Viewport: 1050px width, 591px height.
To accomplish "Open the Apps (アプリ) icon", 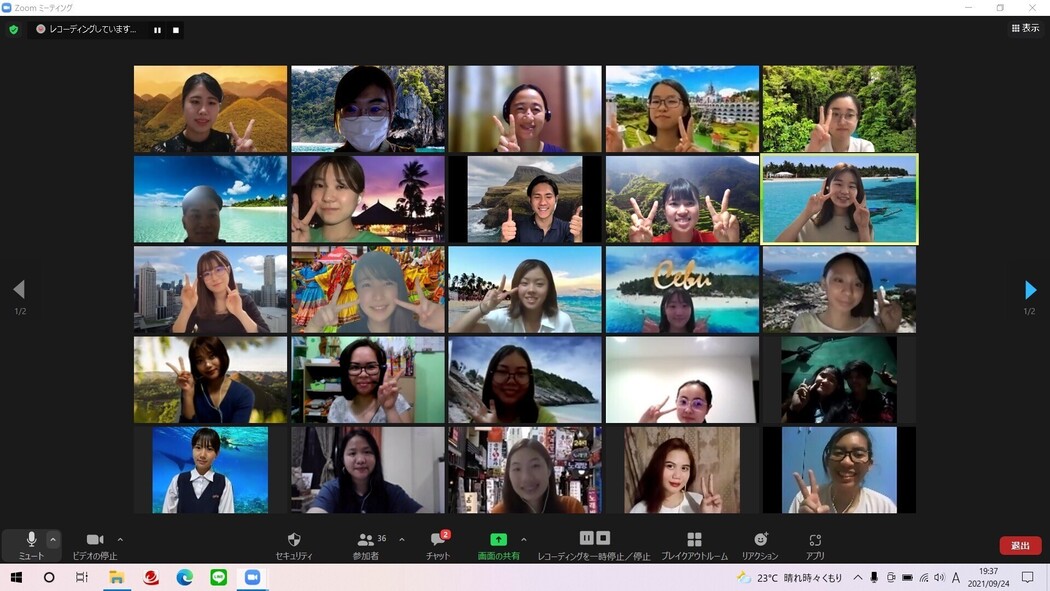I will click(x=815, y=540).
